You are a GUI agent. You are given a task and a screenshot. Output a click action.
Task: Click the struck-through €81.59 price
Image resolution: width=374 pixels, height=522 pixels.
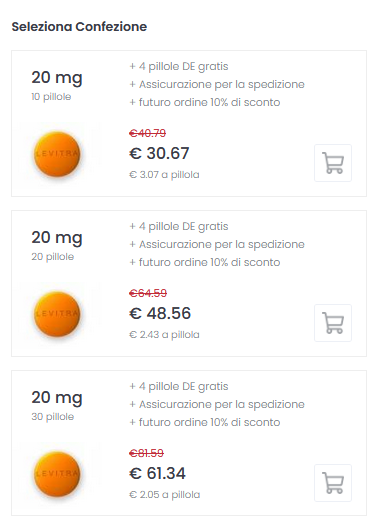[x=146, y=453]
